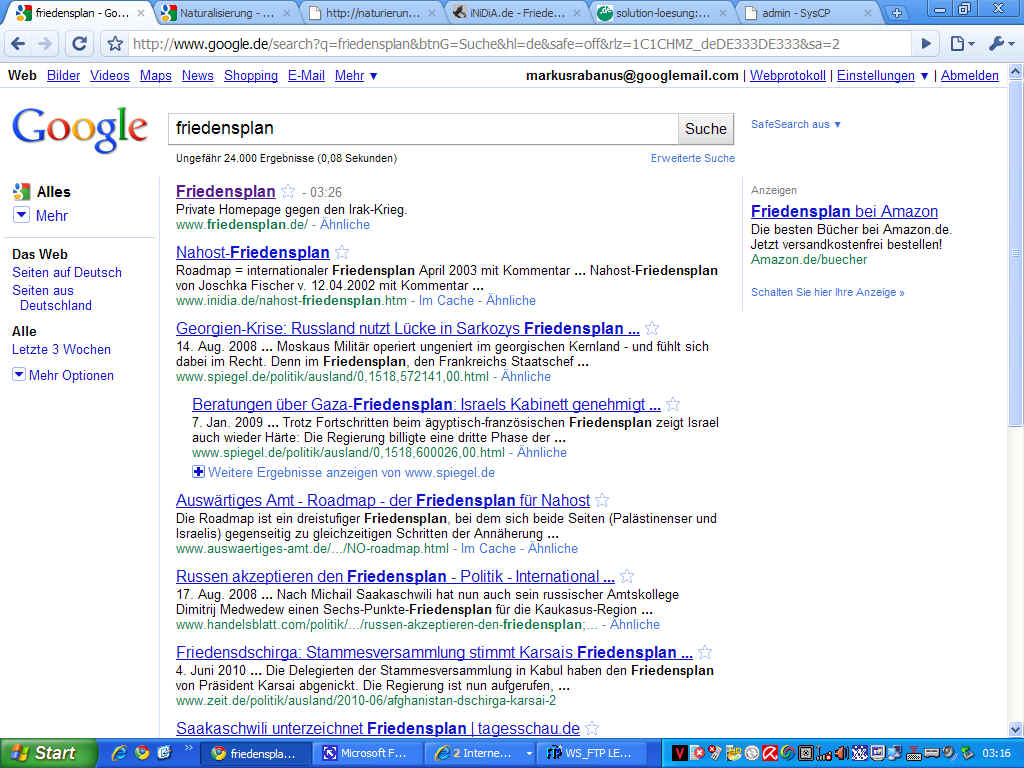Click the page's vertical scrollbar thumb

click(1016, 253)
